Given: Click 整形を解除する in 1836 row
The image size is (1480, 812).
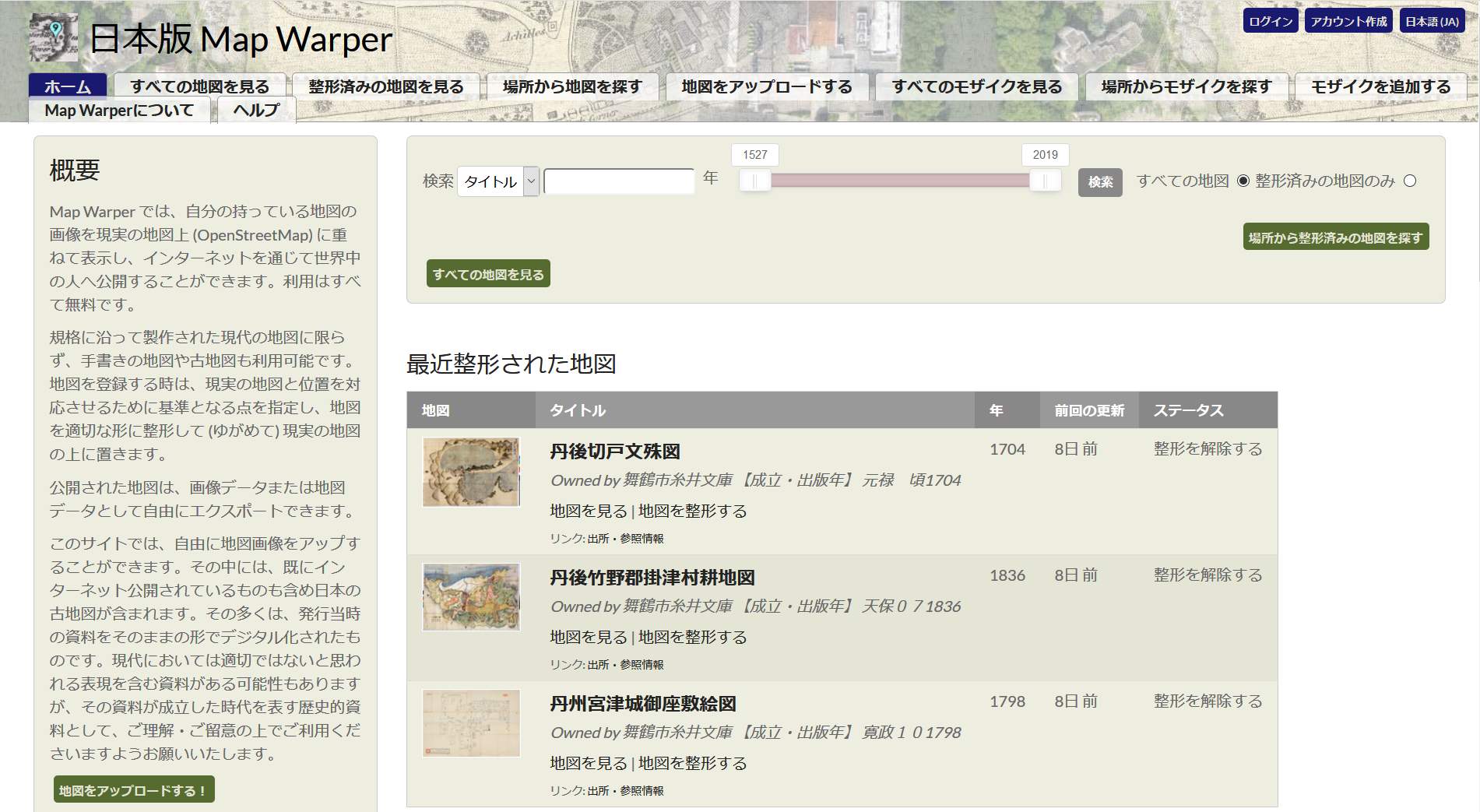Looking at the screenshot, I should (1208, 575).
